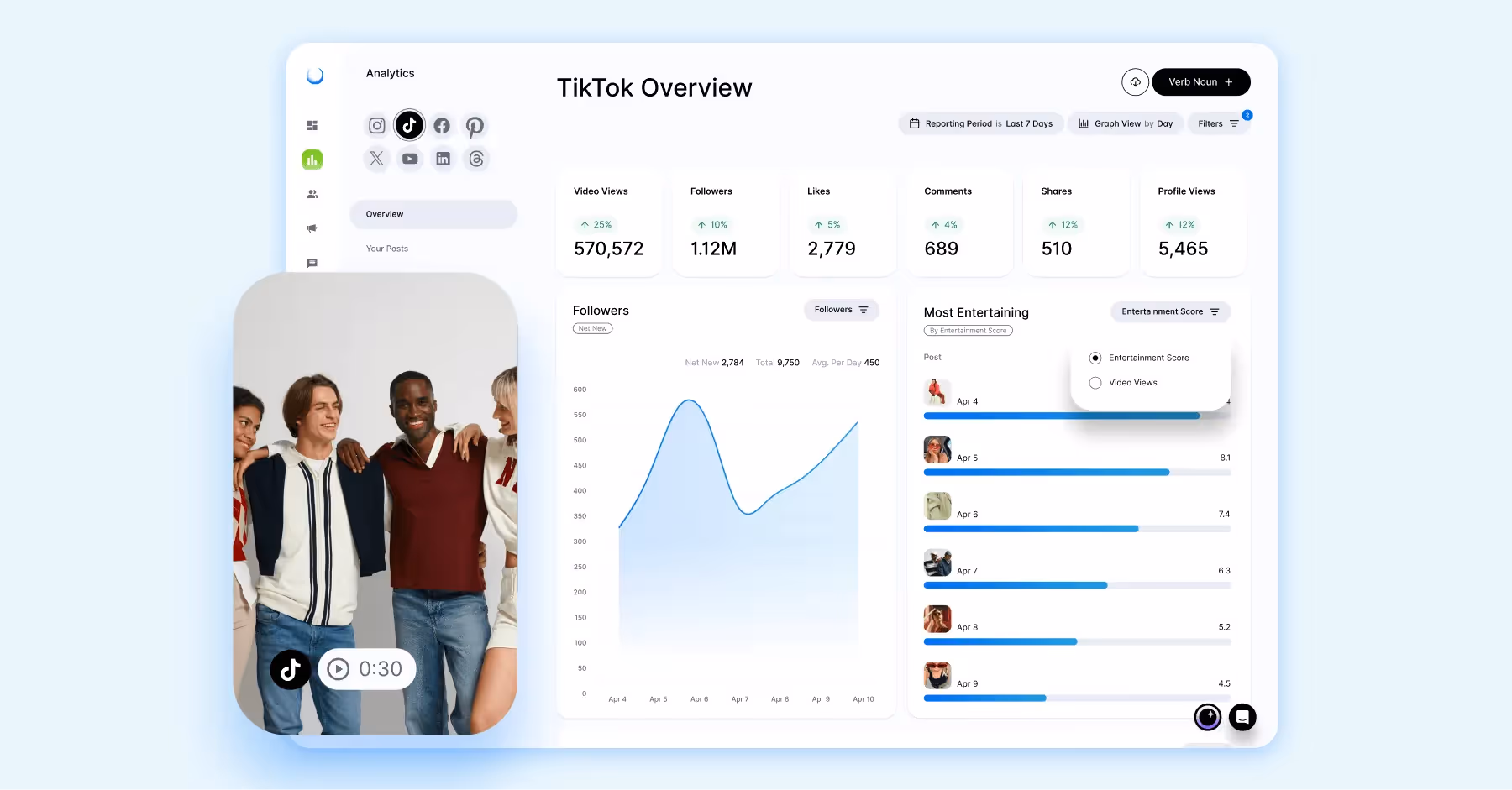Click the Verb Noun button
The image size is (1512, 790).
click(x=1200, y=81)
